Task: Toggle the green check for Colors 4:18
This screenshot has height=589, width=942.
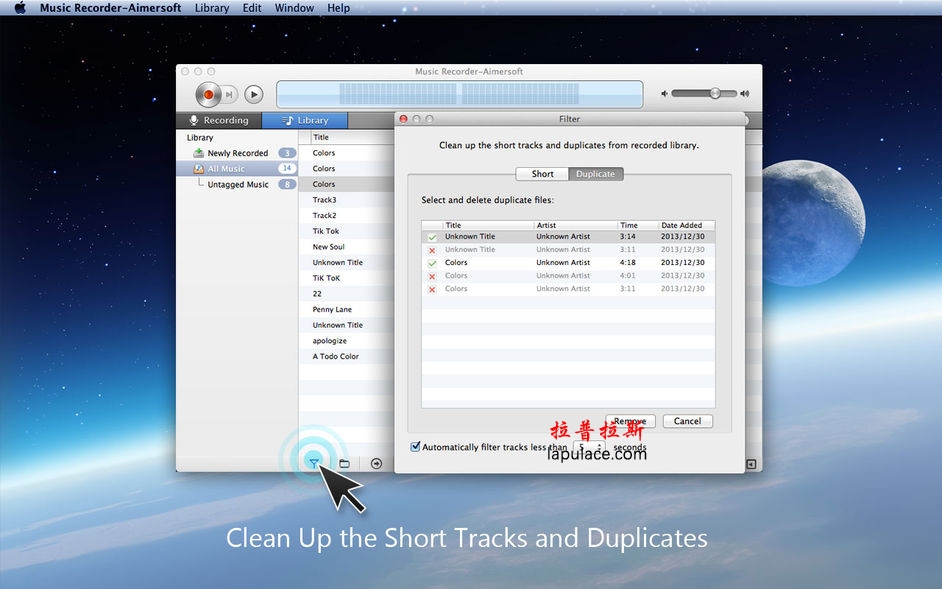Action: (432, 263)
